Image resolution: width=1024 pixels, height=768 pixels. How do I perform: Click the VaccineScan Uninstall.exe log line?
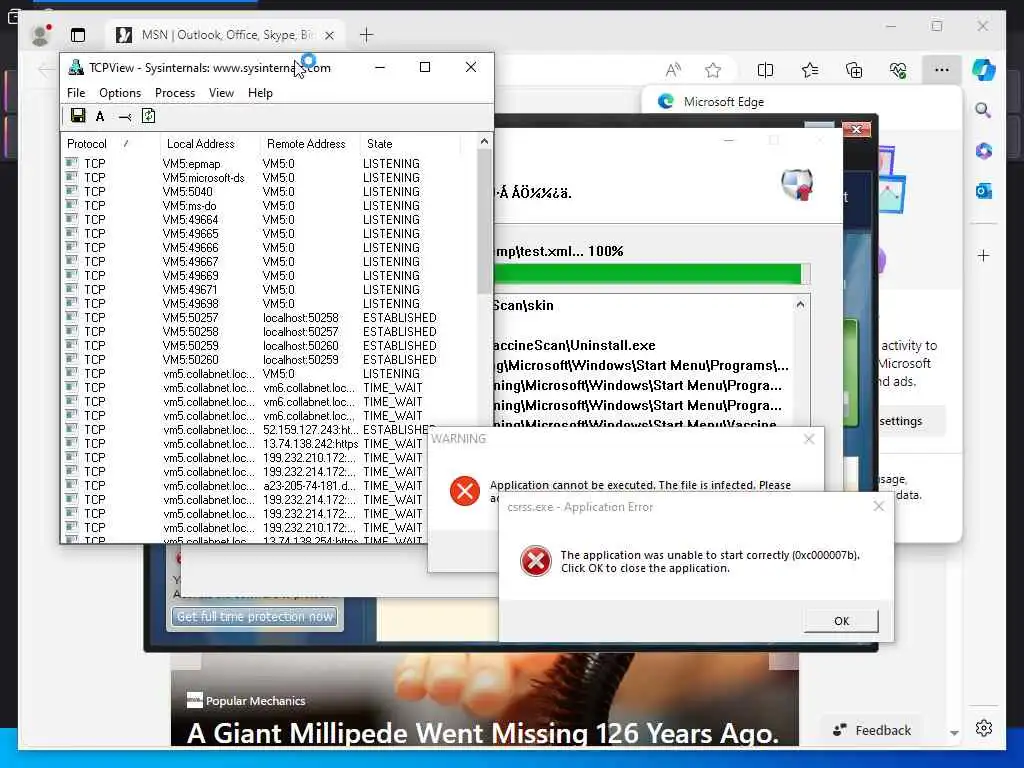(574, 345)
